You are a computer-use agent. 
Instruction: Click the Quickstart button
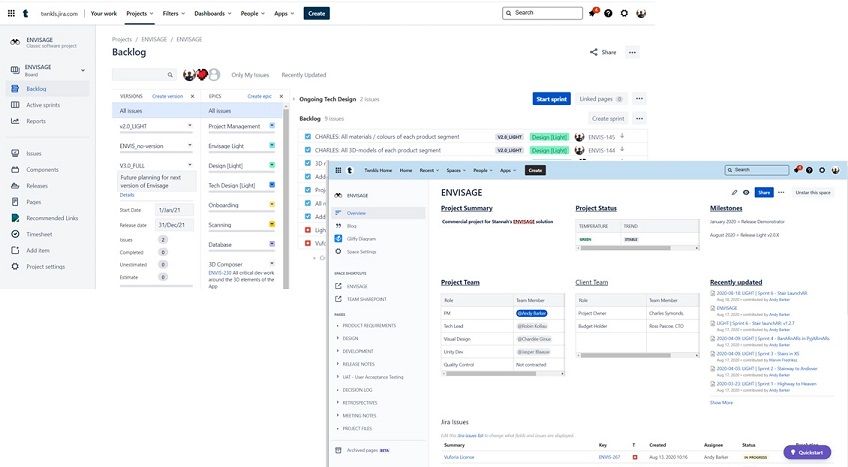[x=807, y=452]
